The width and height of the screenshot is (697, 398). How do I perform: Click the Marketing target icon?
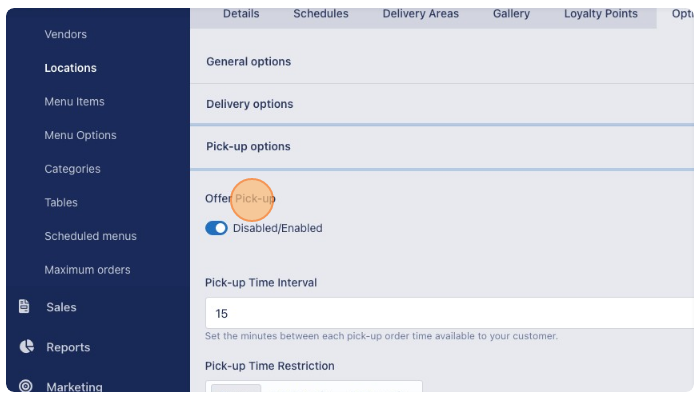(x=26, y=386)
